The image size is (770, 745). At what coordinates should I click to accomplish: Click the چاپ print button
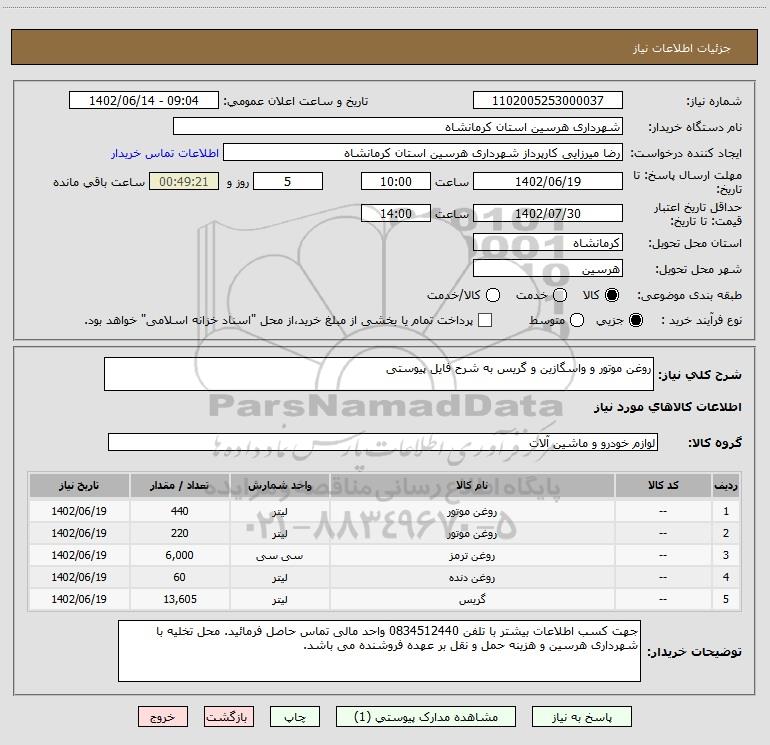[295, 717]
